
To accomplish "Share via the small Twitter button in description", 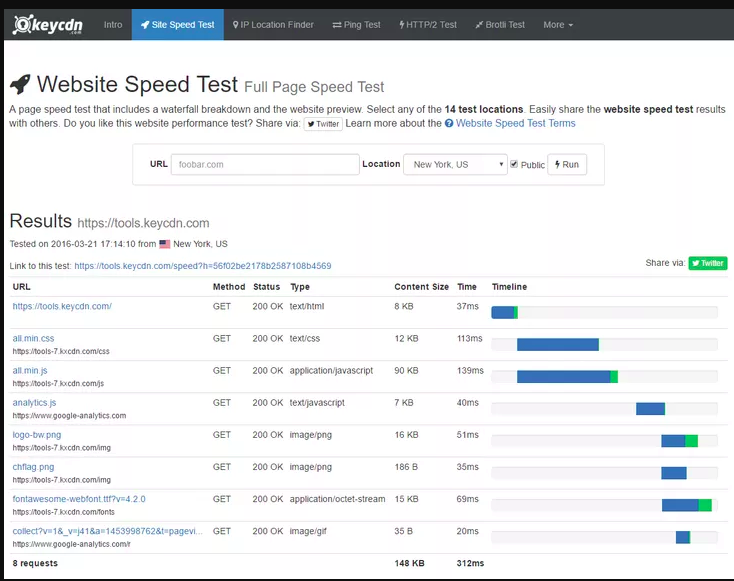I will pos(323,124).
